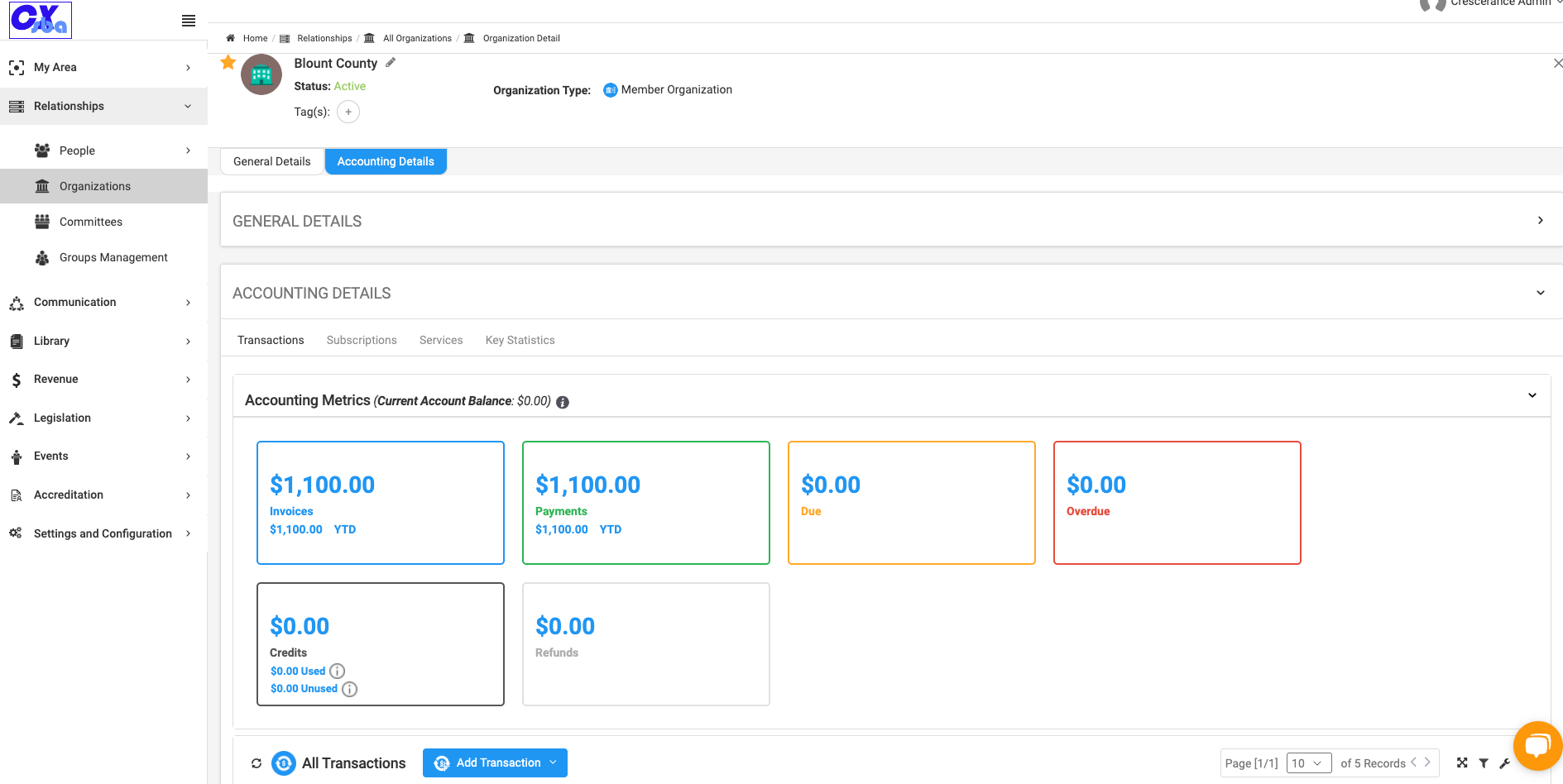This screenshot has height=784, width=1563.
Task: Open the grid wrench settings
Action: tap(1505, 763)
